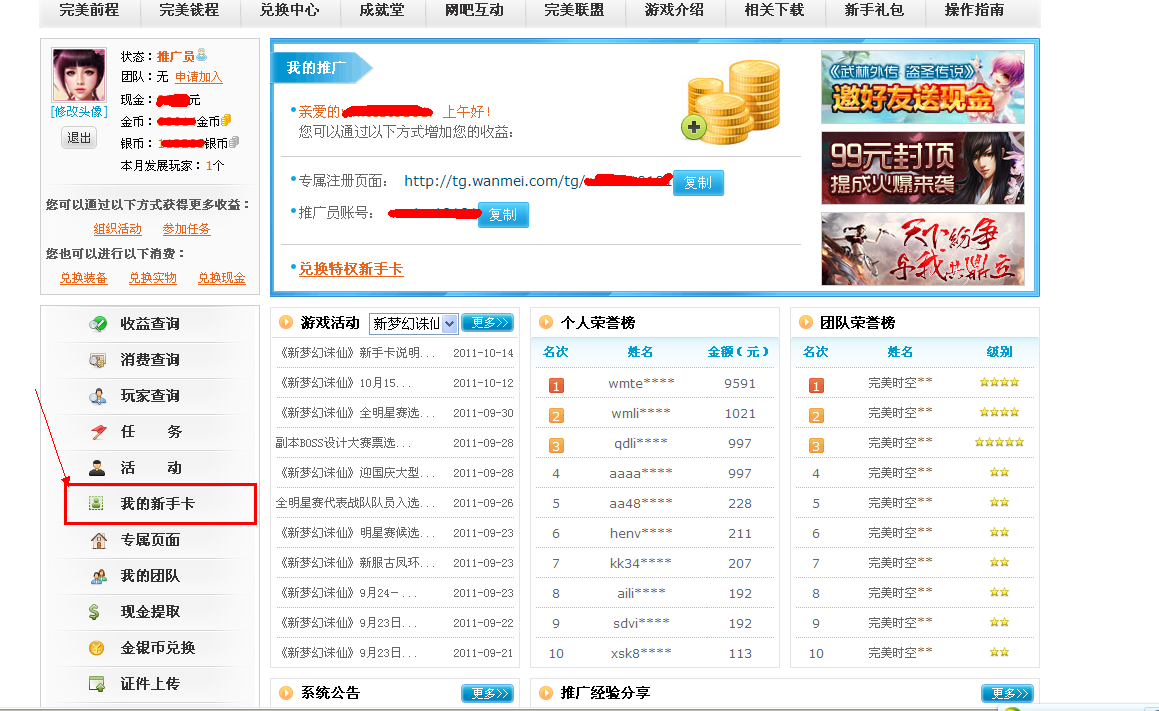The height and width of the screenshot is (711, 1159).
Task: Click the 玩家查询 person icon
Action: click(98, 396)
